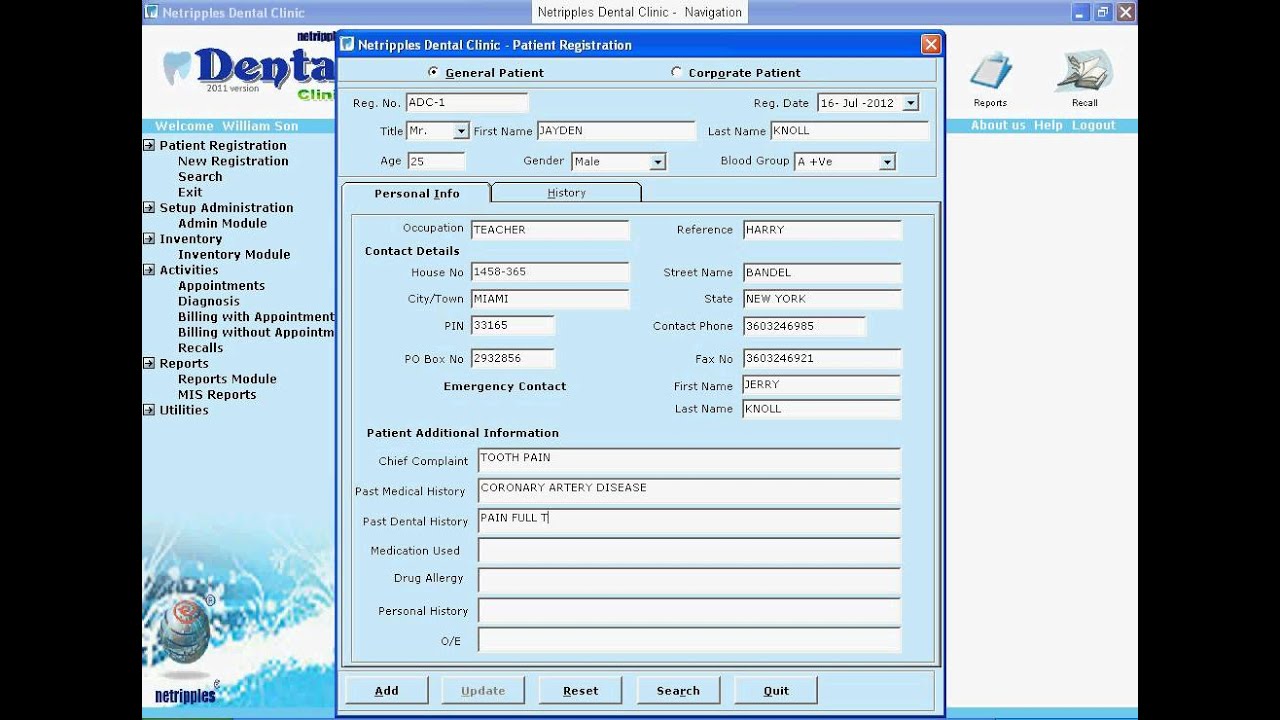Image resolution: width=1280 pixels, height=720 pixels.
Task: Open Recalls in the sidebar
Action: pyautogui.click(x=200, y=348)
